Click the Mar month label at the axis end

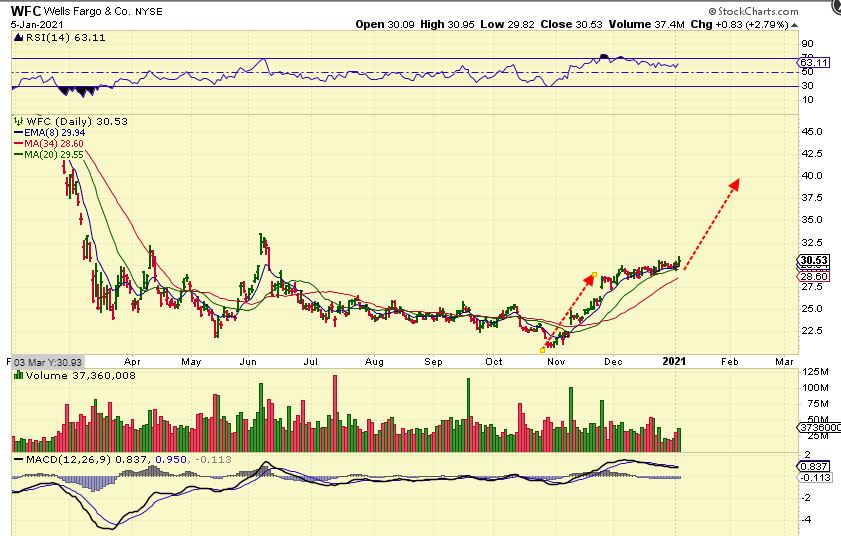[784, 362]
